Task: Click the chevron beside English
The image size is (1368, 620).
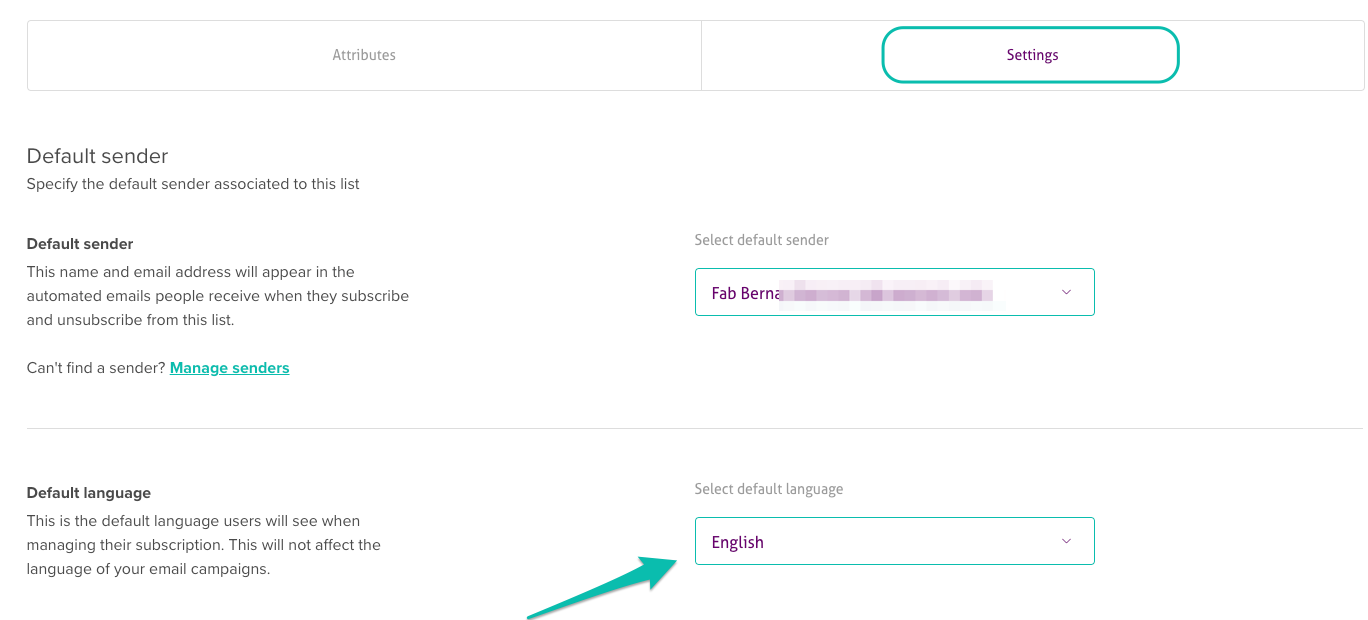Action: point(1066,541)
